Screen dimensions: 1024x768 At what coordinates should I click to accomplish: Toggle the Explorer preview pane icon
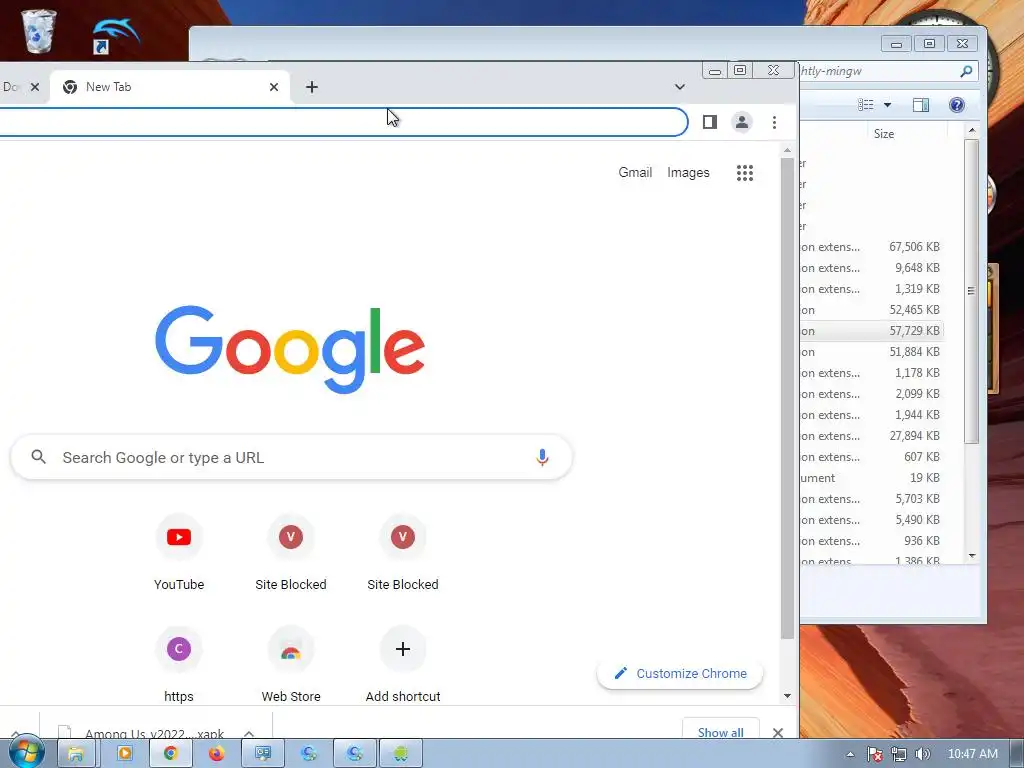tap(920, 104)
